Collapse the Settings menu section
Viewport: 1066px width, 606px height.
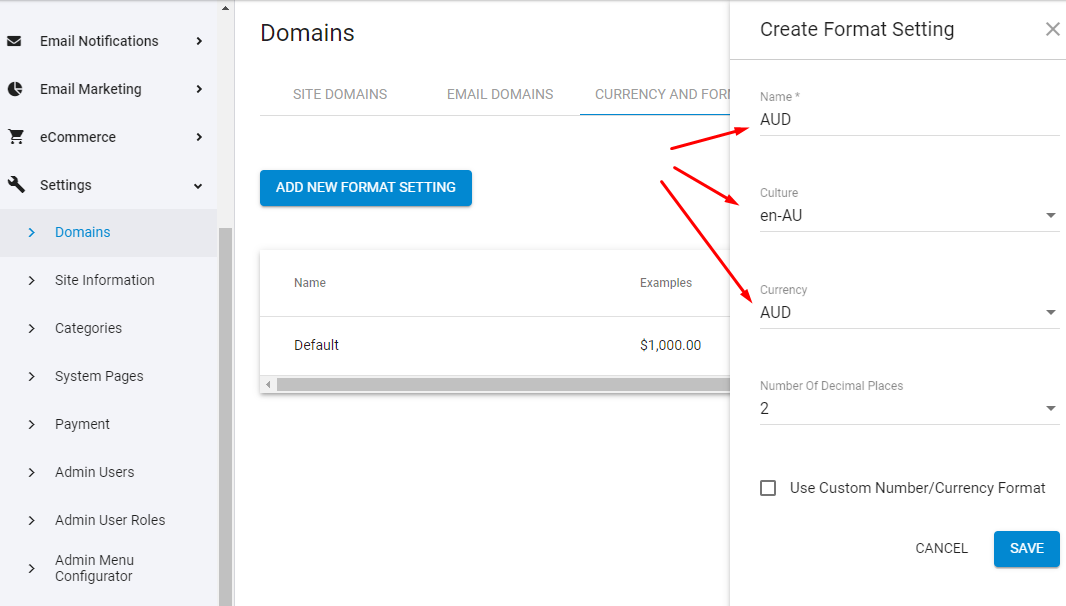point(198,186)
